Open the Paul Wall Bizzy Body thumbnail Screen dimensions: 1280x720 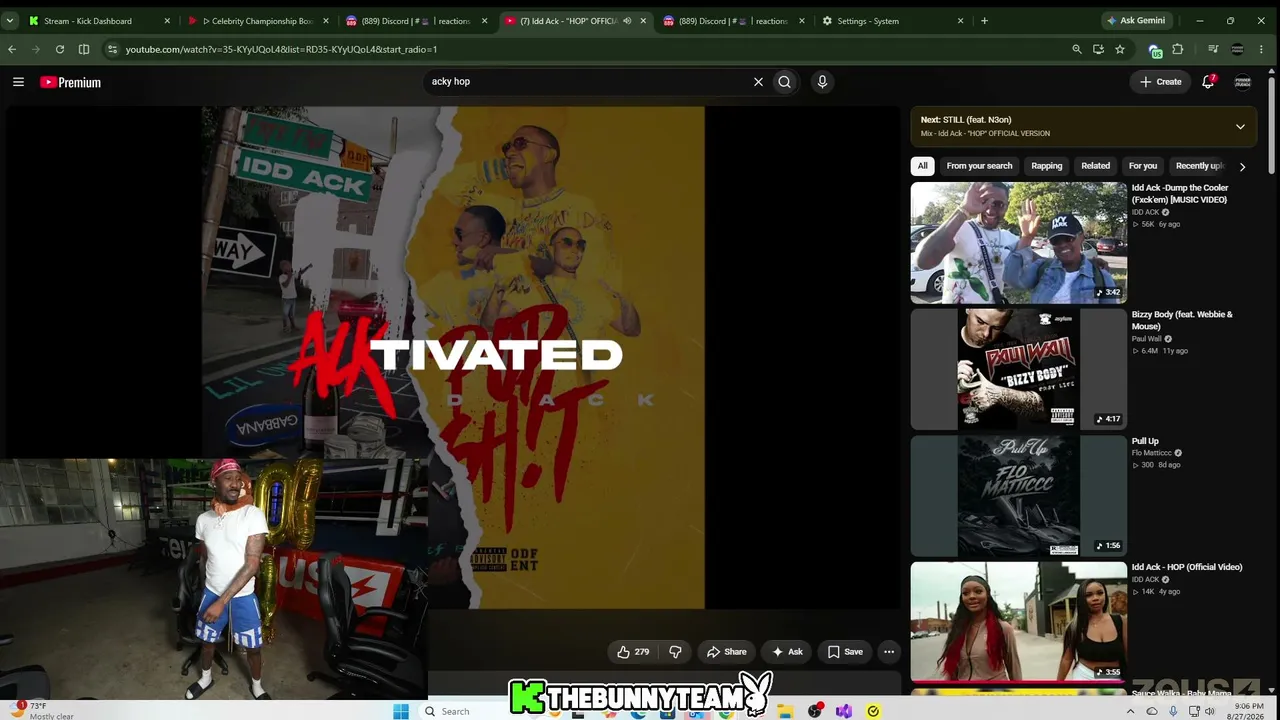[x=1019, y=369]
